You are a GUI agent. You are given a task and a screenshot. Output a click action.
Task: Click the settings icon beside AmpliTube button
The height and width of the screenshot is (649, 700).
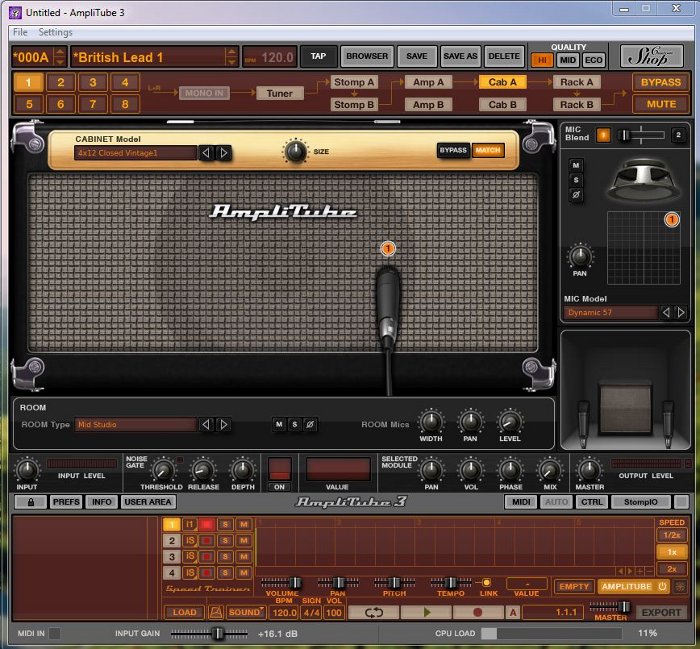click(x=680, y=587)
